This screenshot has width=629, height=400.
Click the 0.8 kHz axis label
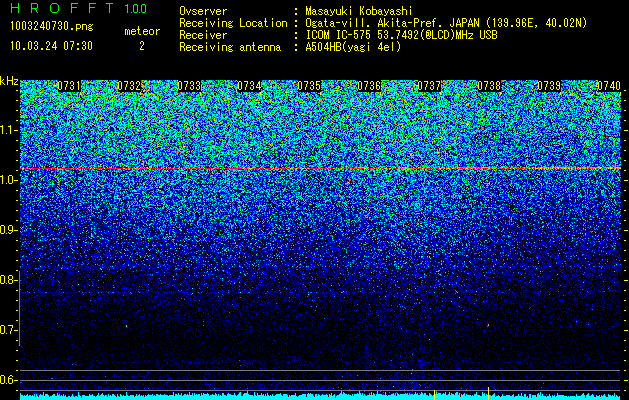[8, 280]
